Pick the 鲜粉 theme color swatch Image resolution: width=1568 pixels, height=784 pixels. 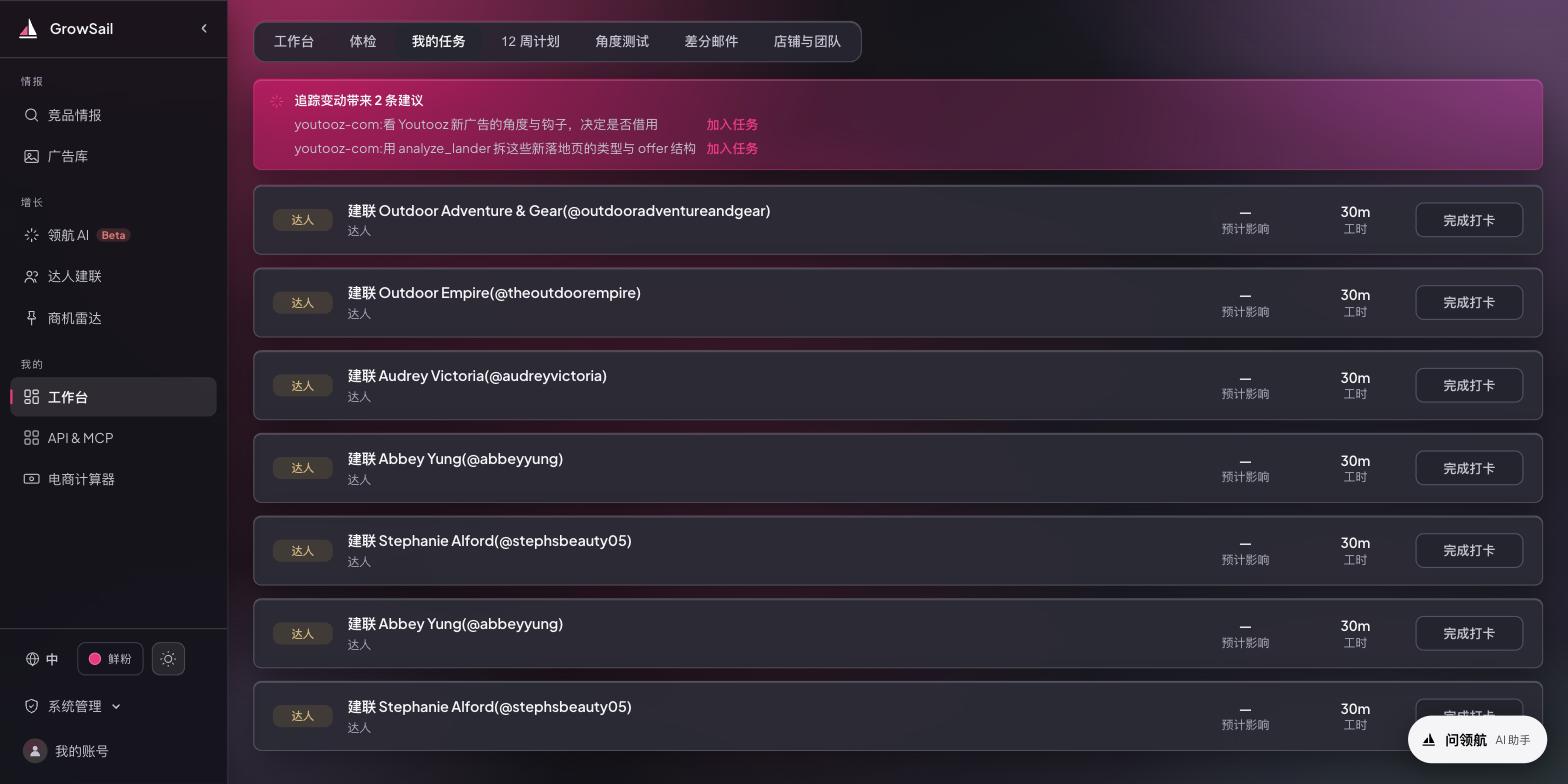[95, 659]
